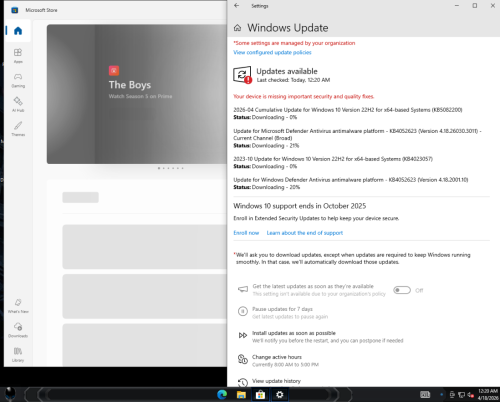Open Learn about the end of support

[305, 233]
